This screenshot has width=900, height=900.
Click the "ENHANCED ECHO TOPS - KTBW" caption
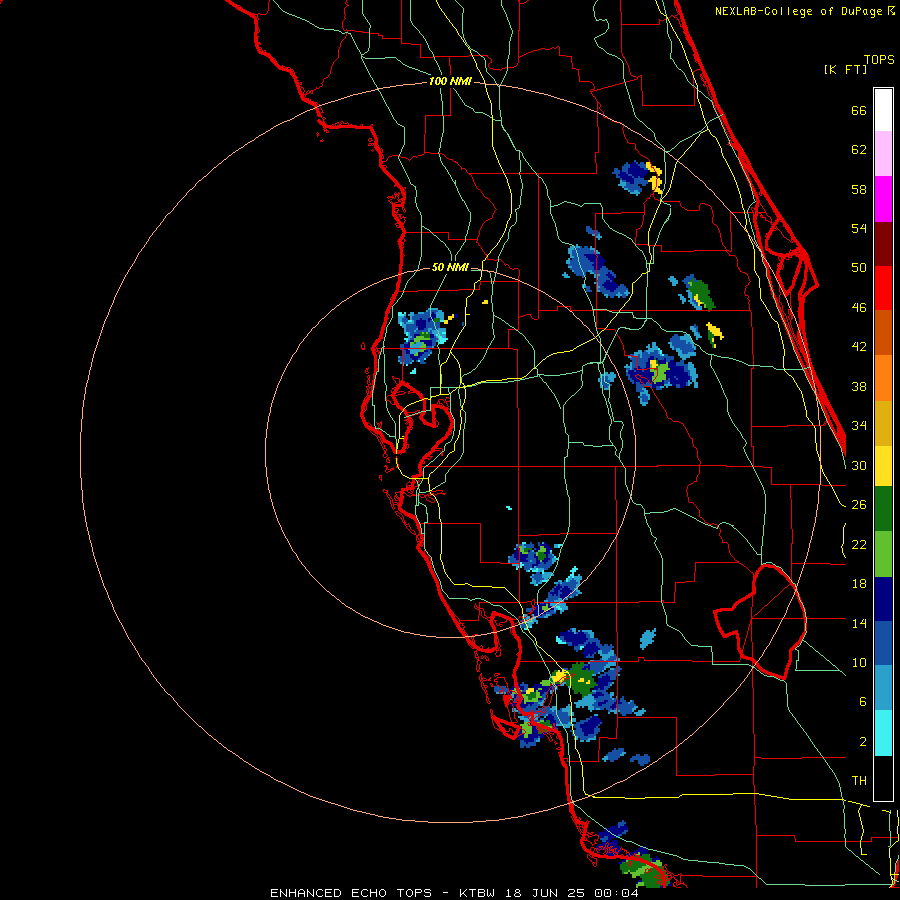383,893
